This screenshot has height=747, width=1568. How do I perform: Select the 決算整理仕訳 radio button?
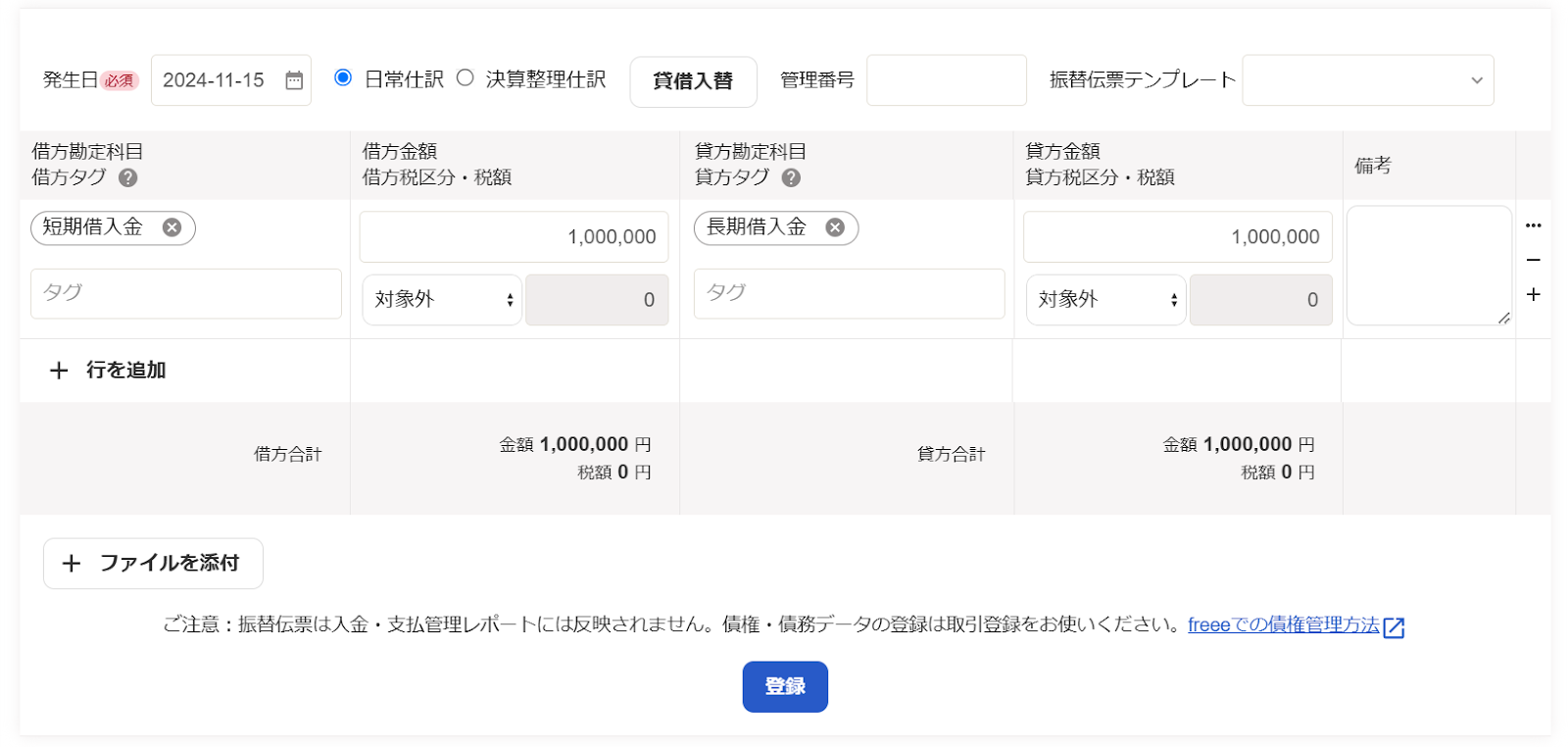click(465, 77)
